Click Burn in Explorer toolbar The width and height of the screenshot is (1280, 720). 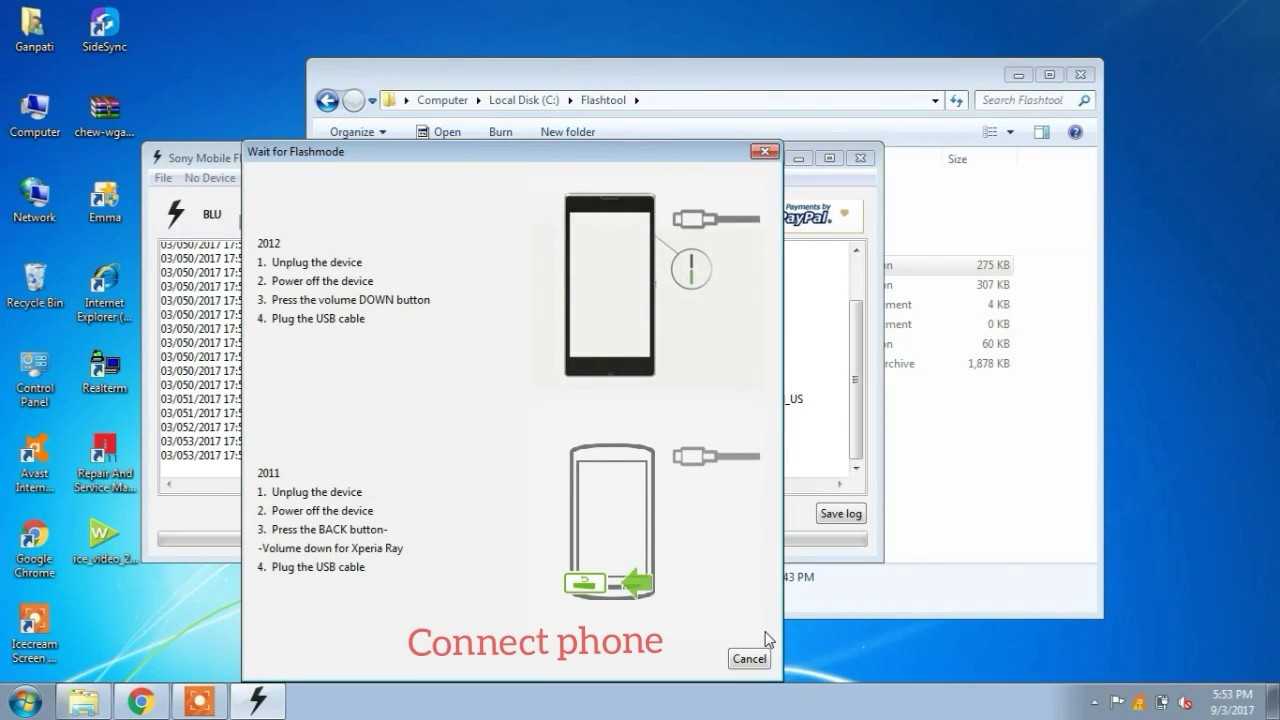click(x=501, y=132)
